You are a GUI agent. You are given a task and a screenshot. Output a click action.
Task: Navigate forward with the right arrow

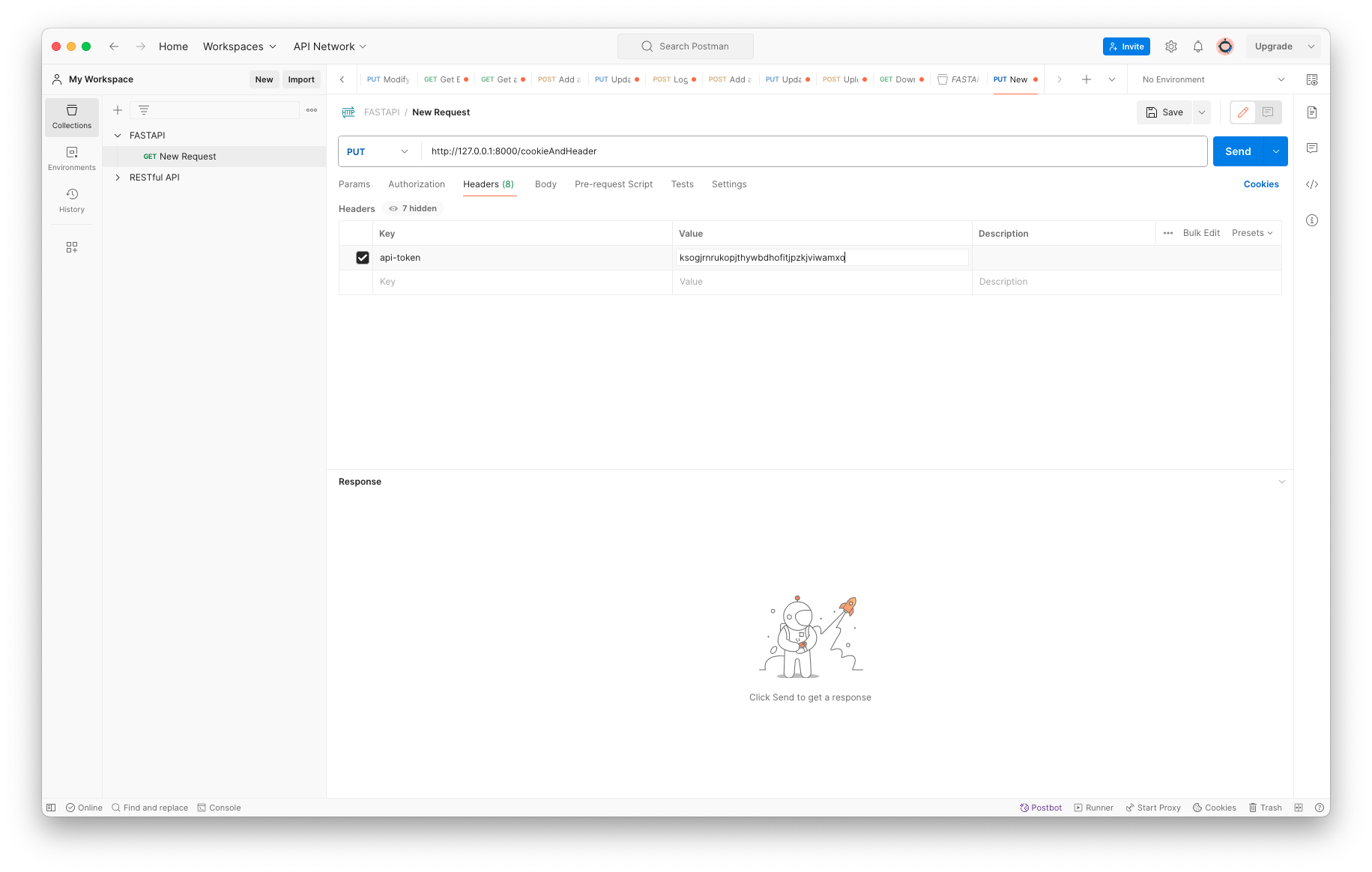tap(141, 46)
